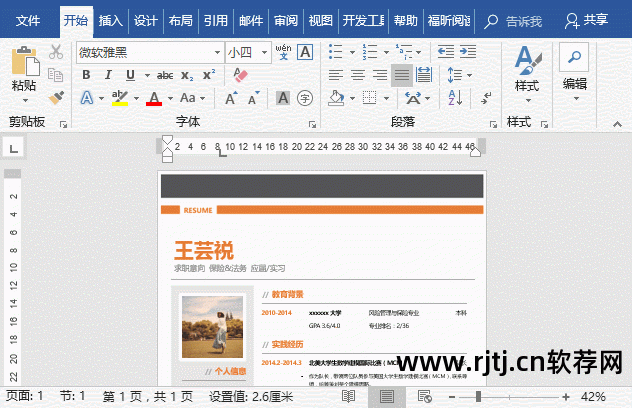The image size is (632, 408).
Task: Click the zoom in plus button
Action: pyautogui.click(x=566, y=397)
